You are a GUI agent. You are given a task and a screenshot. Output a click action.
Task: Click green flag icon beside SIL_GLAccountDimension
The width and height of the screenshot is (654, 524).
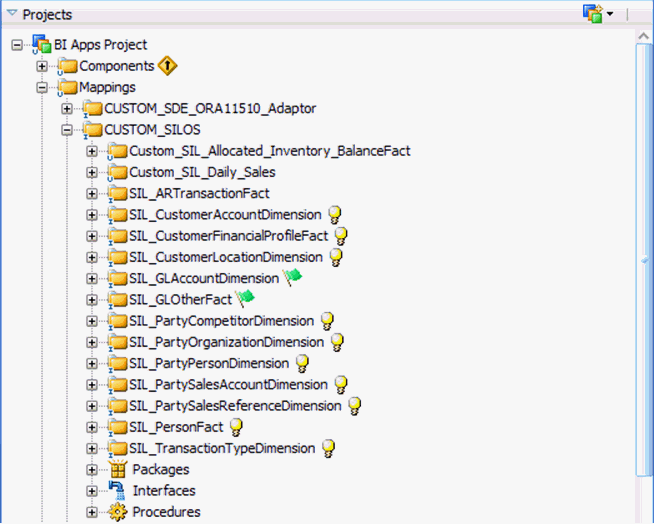[292, 277]
